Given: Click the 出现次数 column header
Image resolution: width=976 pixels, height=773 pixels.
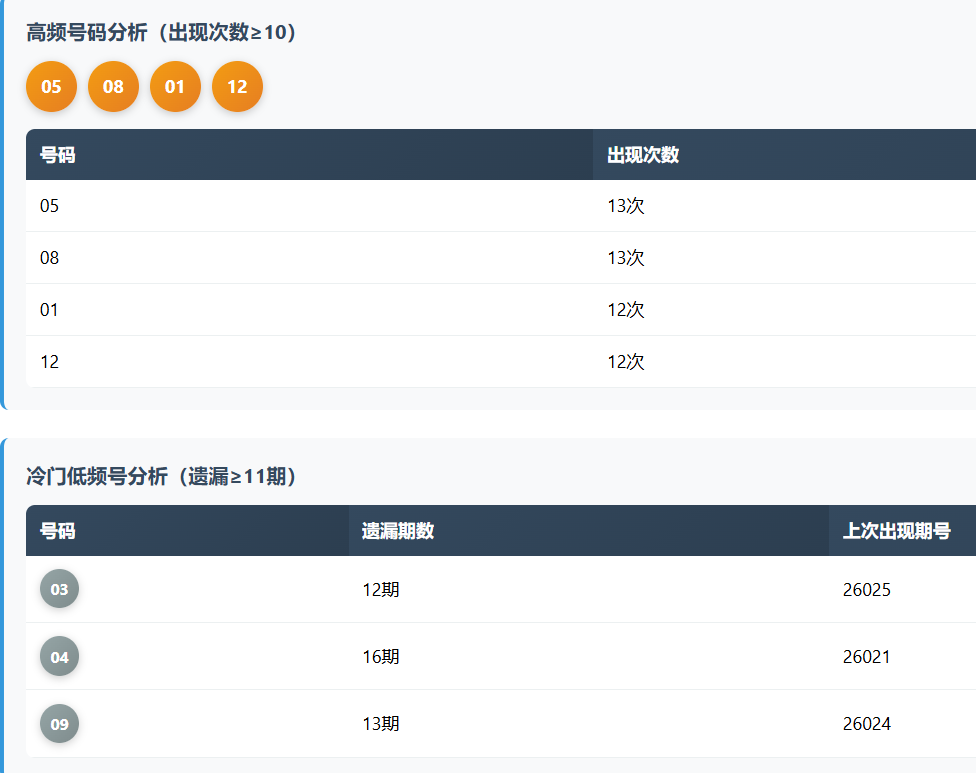Looking at the screenshot, I should coord(643,155).
